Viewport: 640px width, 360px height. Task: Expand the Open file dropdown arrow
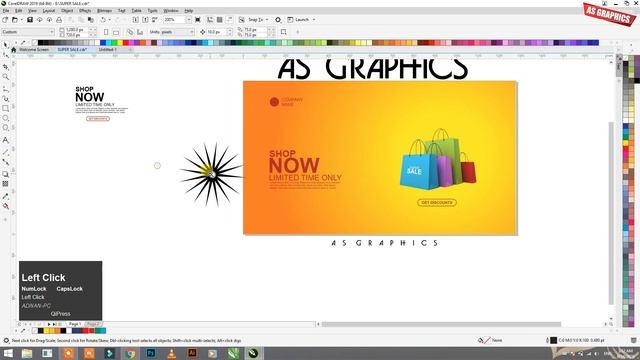(22, 20)
